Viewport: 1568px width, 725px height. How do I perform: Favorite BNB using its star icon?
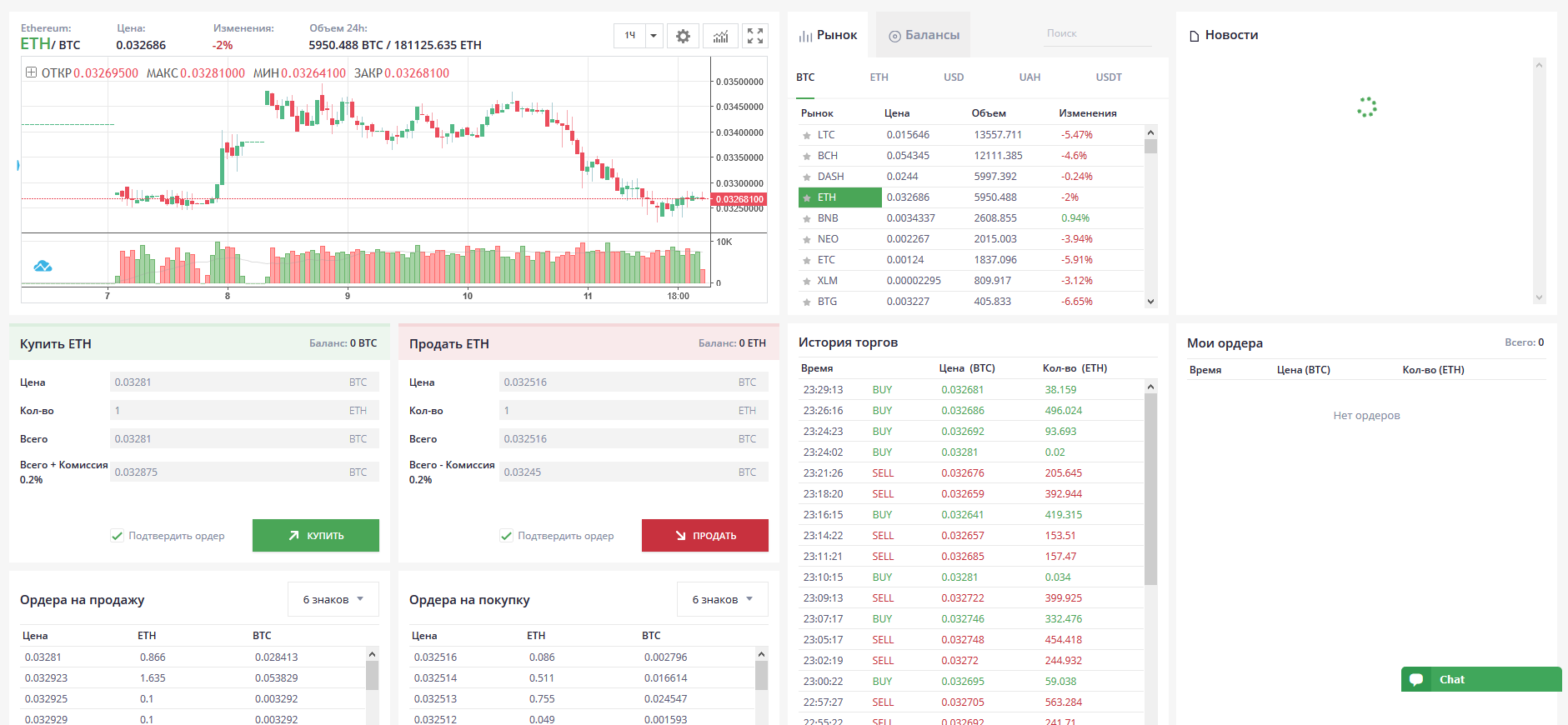point(806,218)
